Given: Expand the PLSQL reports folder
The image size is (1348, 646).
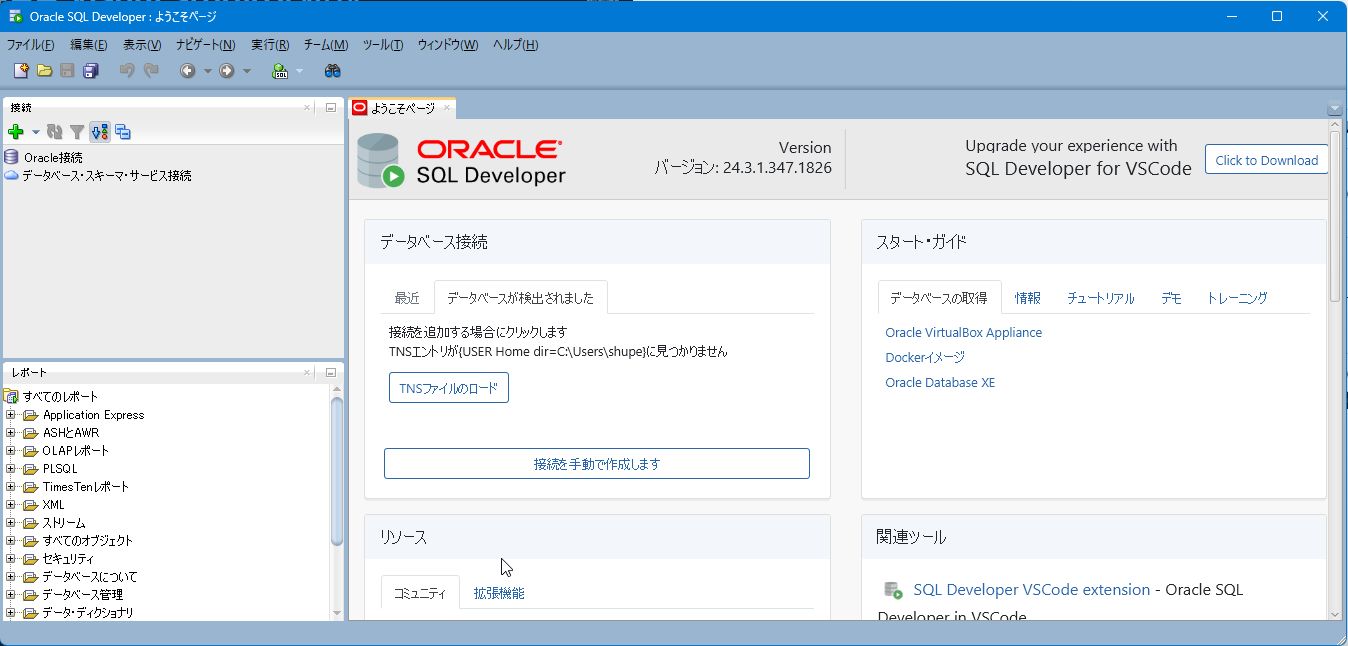Looking at the screenshot, I should click(9, 468).
